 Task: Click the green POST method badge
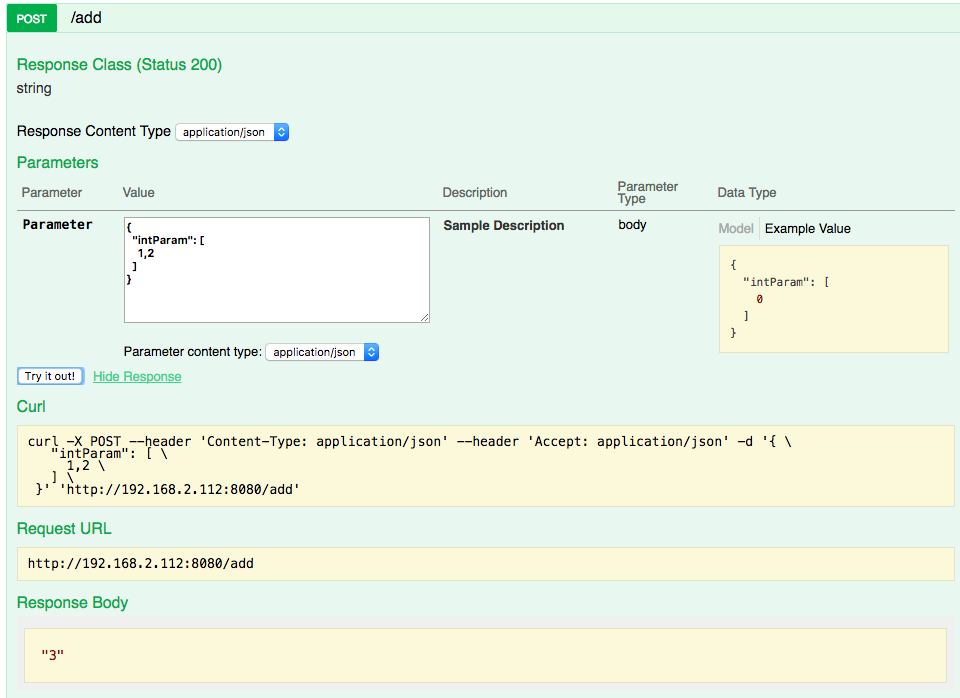[x=32, y=18]
